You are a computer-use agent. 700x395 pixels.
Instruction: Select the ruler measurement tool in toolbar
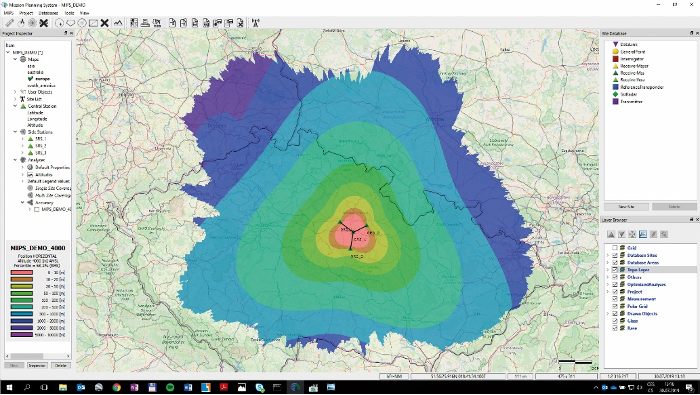[9, 23]
